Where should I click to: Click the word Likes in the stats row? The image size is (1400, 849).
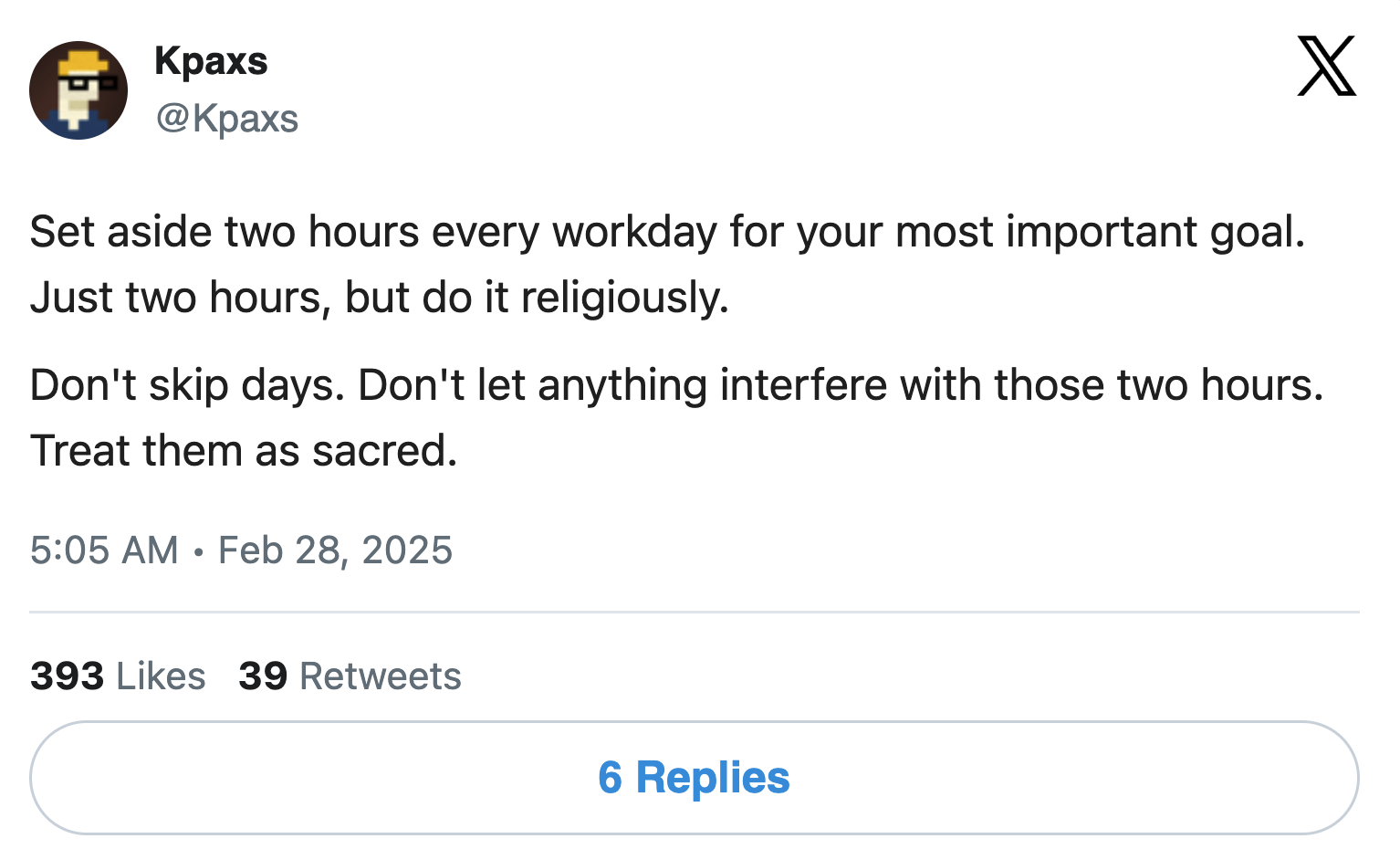tap(161, 676)
